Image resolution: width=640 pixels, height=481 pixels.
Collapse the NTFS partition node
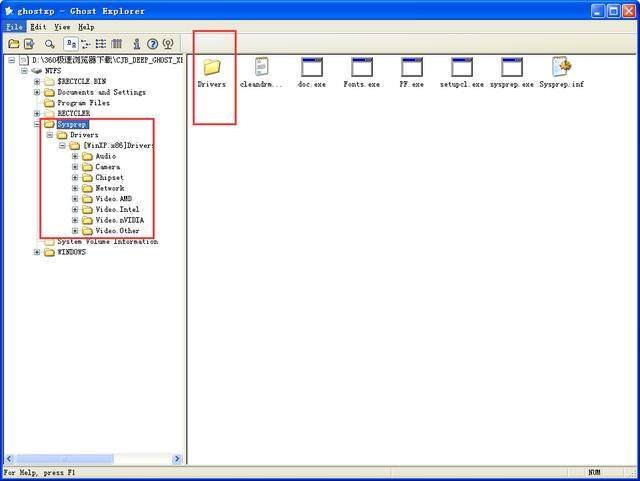24,71
